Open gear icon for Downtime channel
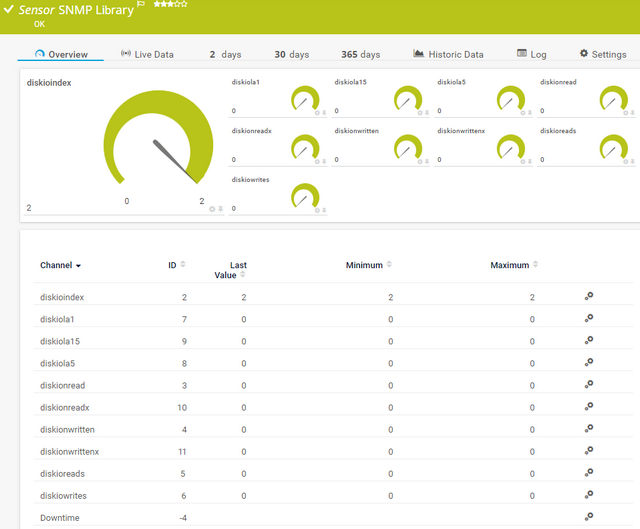Image resolution: width=640 pixels, height=529 pixels. [x=589, y=517]
